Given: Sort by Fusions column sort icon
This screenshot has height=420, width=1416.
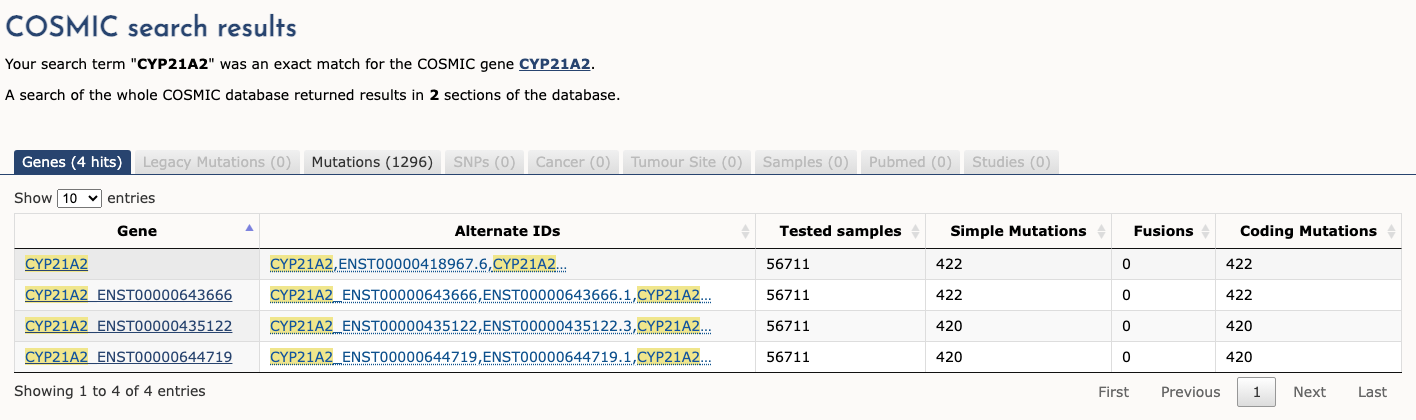Looking at the screenshot, I should point(1205,231).
